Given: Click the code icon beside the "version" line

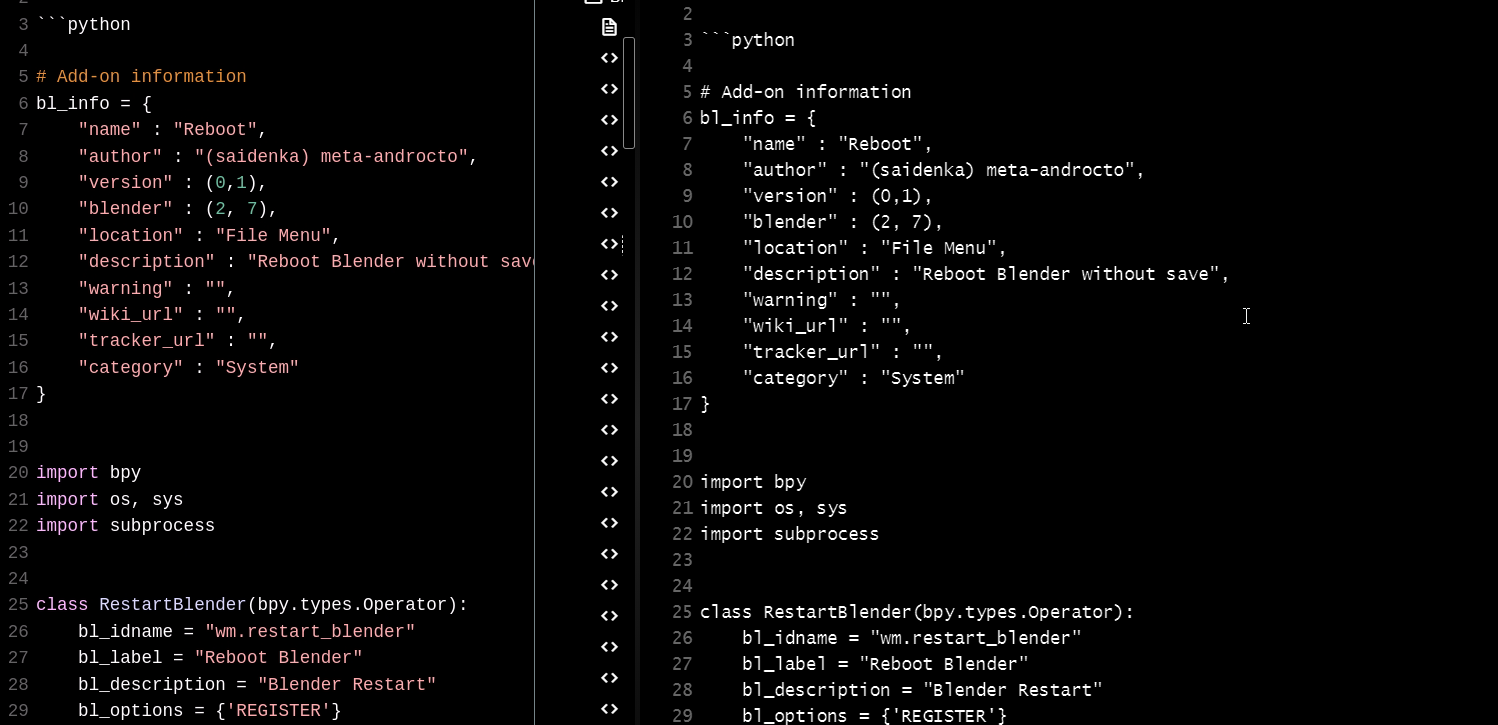Looking at the screenshot, I should 610,182.
